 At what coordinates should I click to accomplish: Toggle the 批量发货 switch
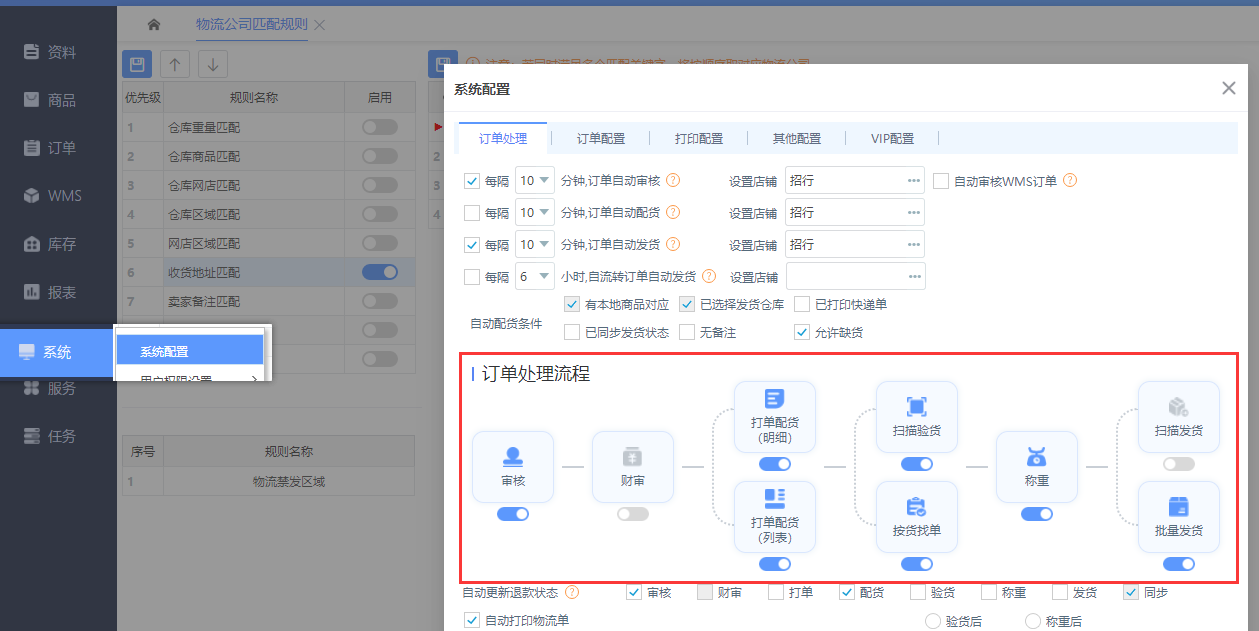click(1179, 564)
